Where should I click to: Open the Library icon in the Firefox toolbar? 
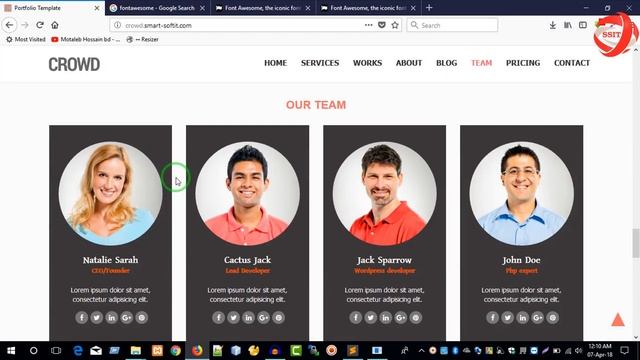pos(568,25)
